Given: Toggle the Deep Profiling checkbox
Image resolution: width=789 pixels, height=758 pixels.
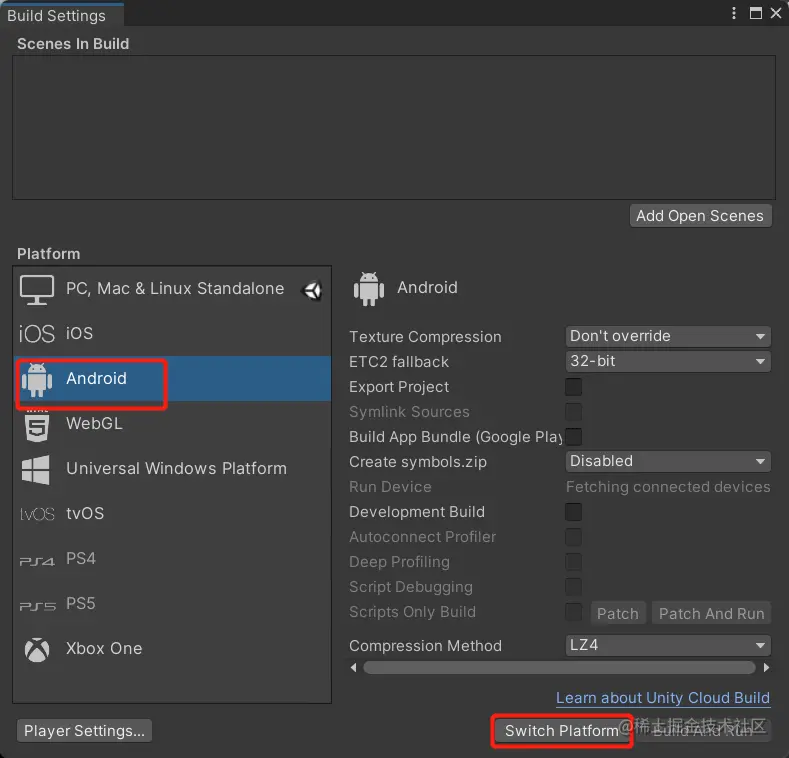Looking at the screenshot, I should (573, 562).
